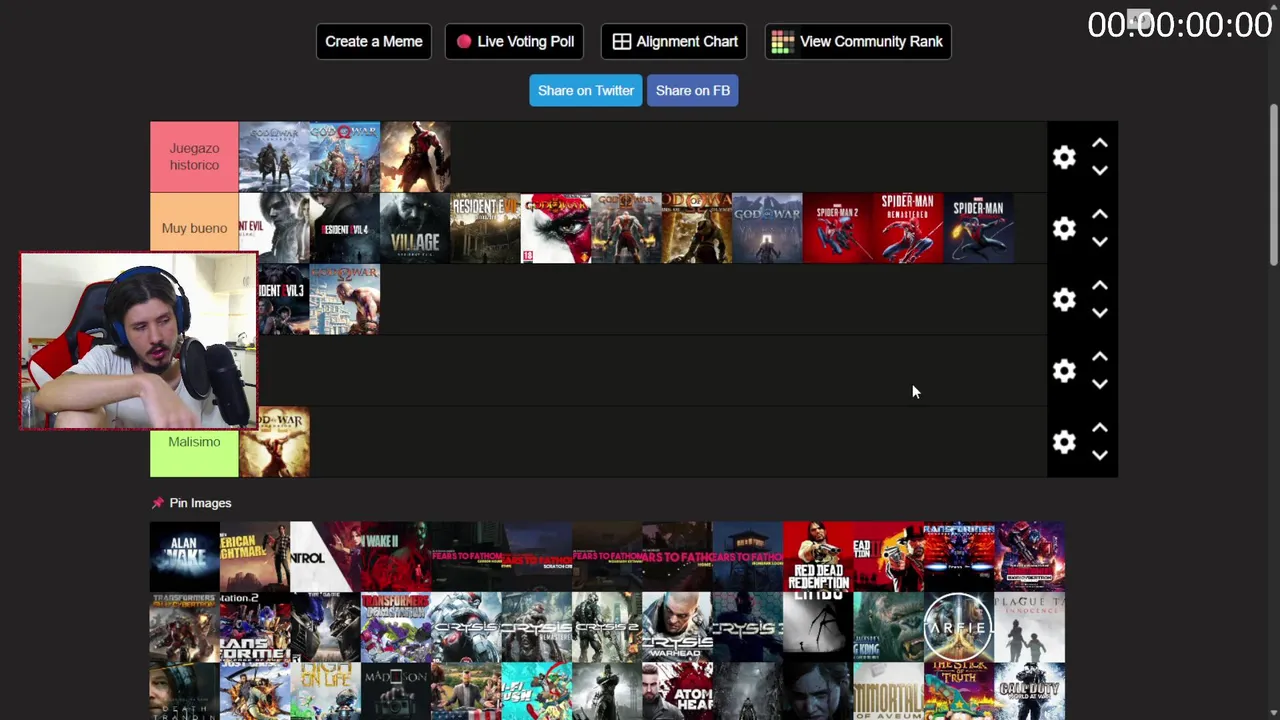Select God of War 2018 cover in top tier
The image size is (1280, 720).
[345, 157]
